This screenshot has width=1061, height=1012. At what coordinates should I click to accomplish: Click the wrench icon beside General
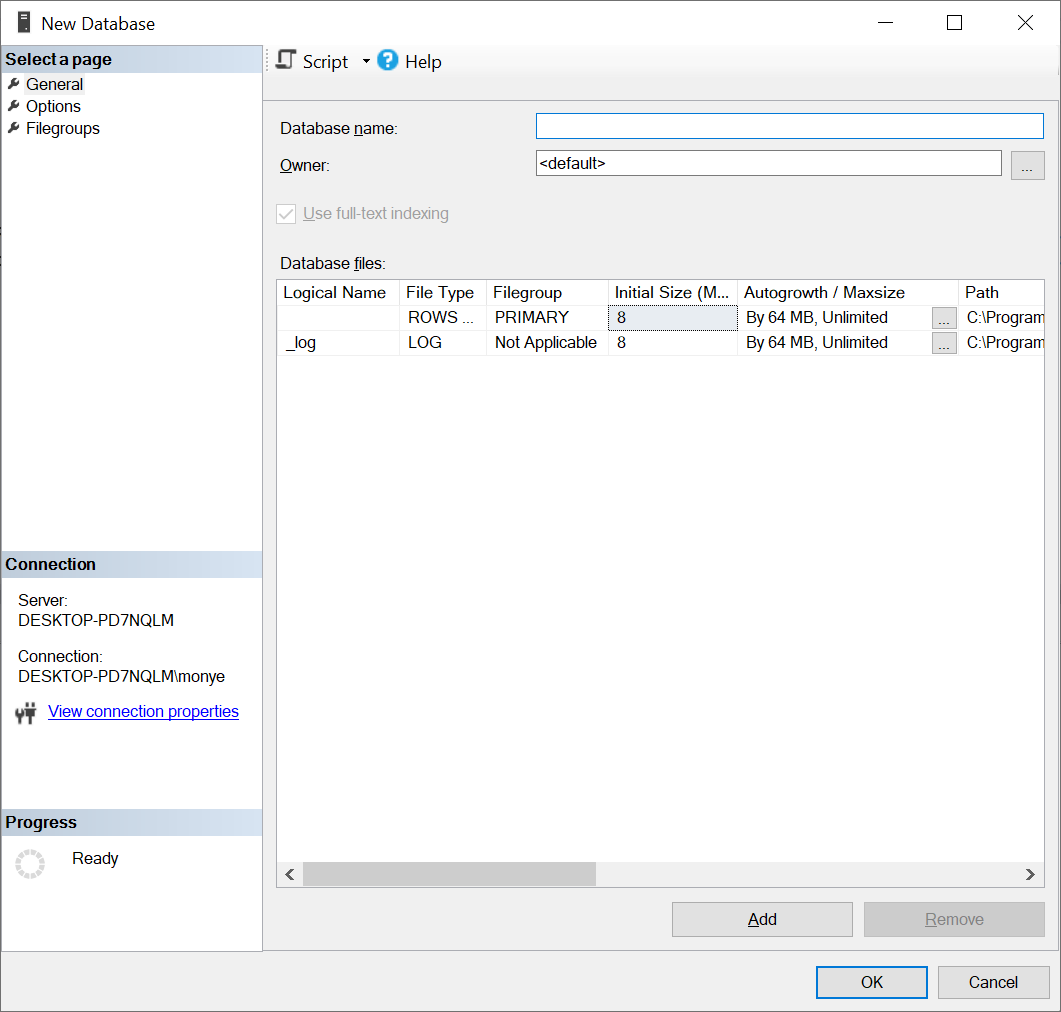14,84
